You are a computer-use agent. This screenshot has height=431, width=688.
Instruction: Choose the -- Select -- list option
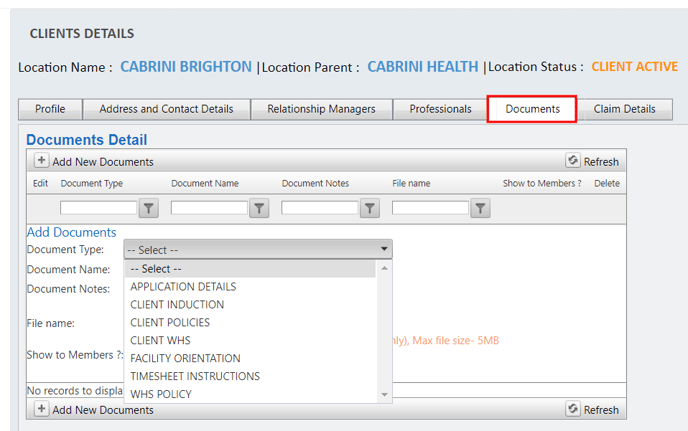point(250,269)
